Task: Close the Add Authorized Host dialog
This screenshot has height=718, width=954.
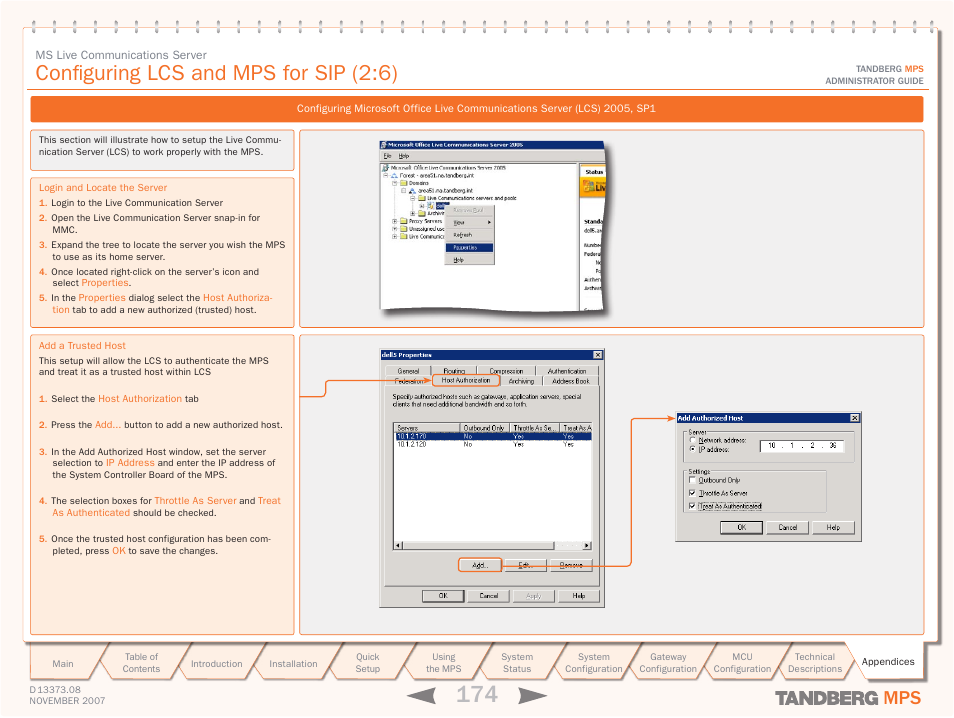Action: tap(854, 418)
